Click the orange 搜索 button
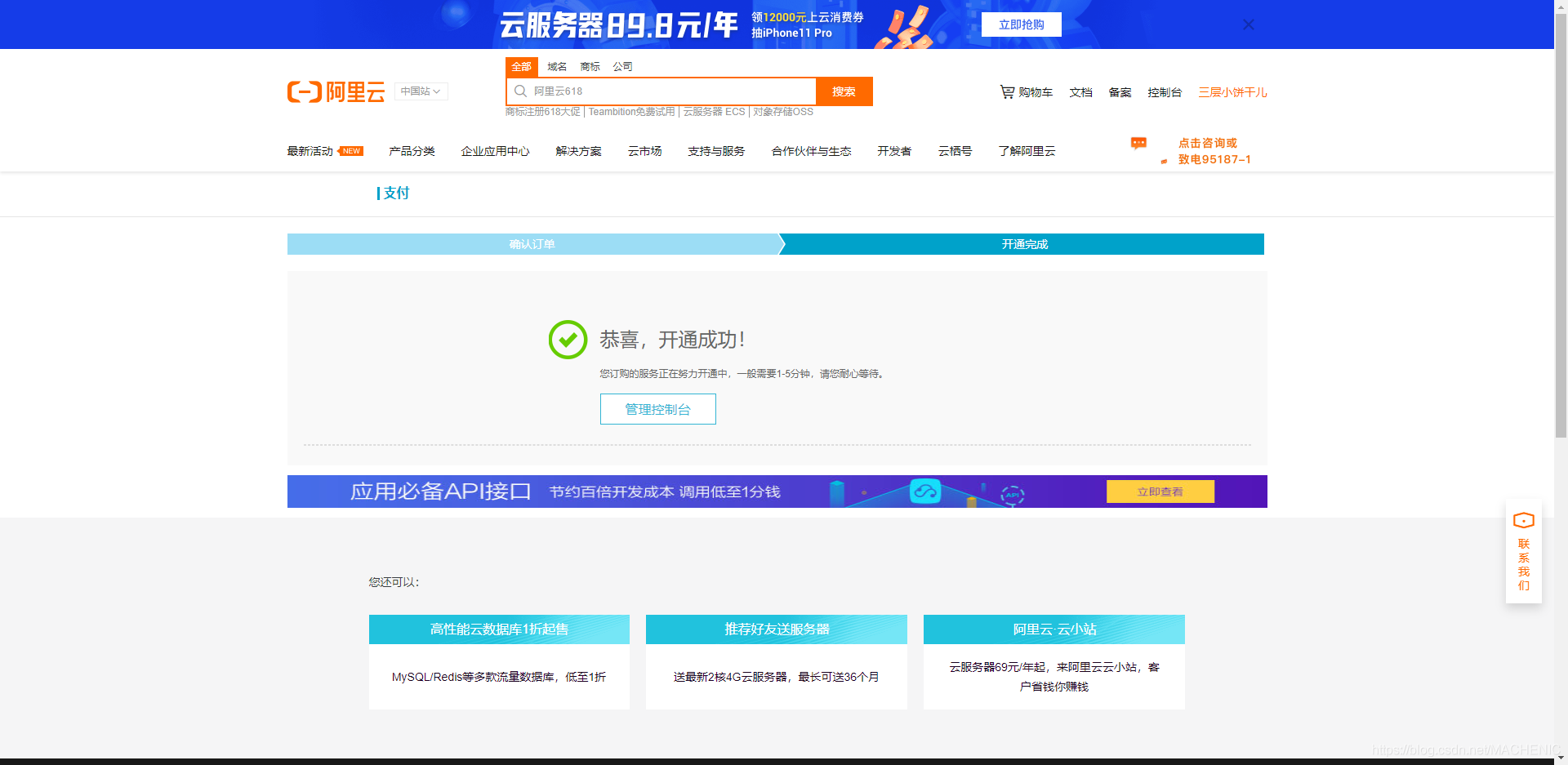This screenshot has height=765, width=1568. pyautogui.click(x=844, y=91)
